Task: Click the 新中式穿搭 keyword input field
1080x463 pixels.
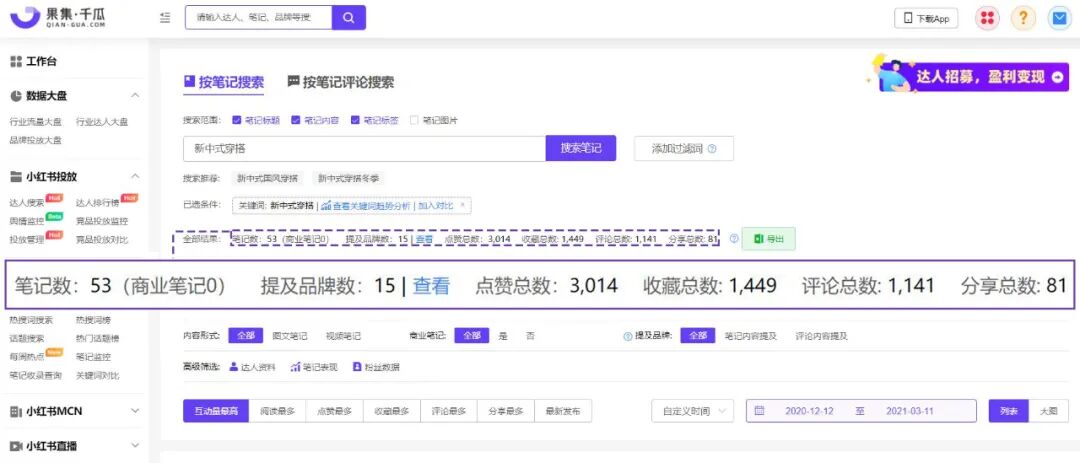Action: tap(364, 148)
